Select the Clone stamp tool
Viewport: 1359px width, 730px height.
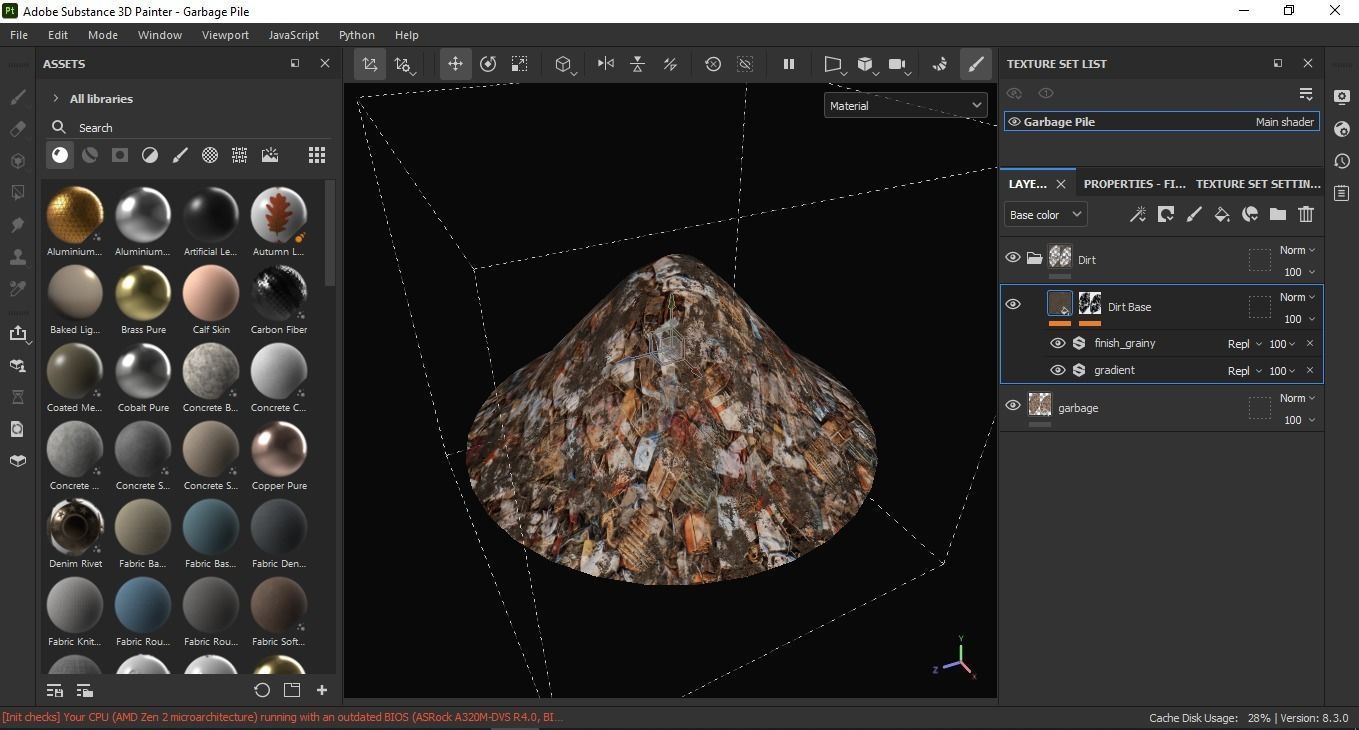click(x=17, y=257)
